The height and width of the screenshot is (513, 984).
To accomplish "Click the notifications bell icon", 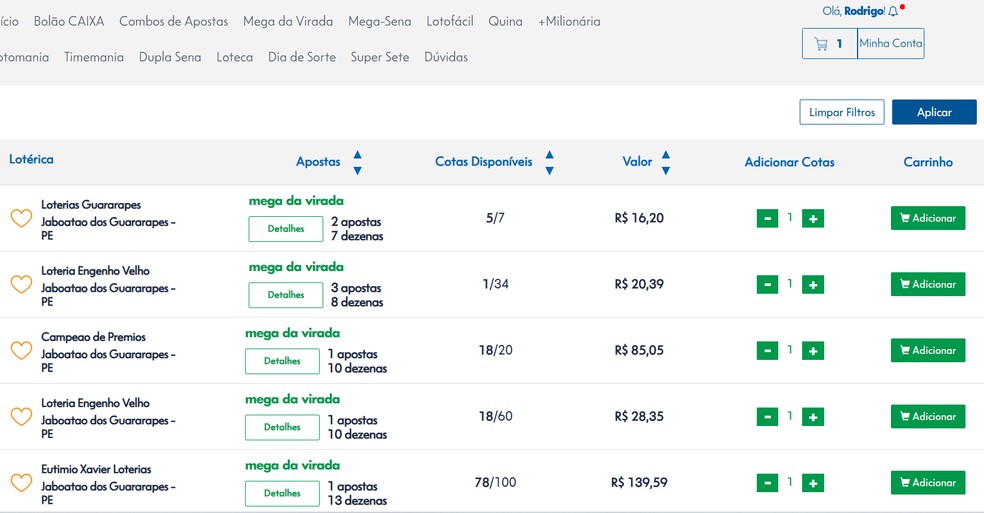I will [893, 12].
